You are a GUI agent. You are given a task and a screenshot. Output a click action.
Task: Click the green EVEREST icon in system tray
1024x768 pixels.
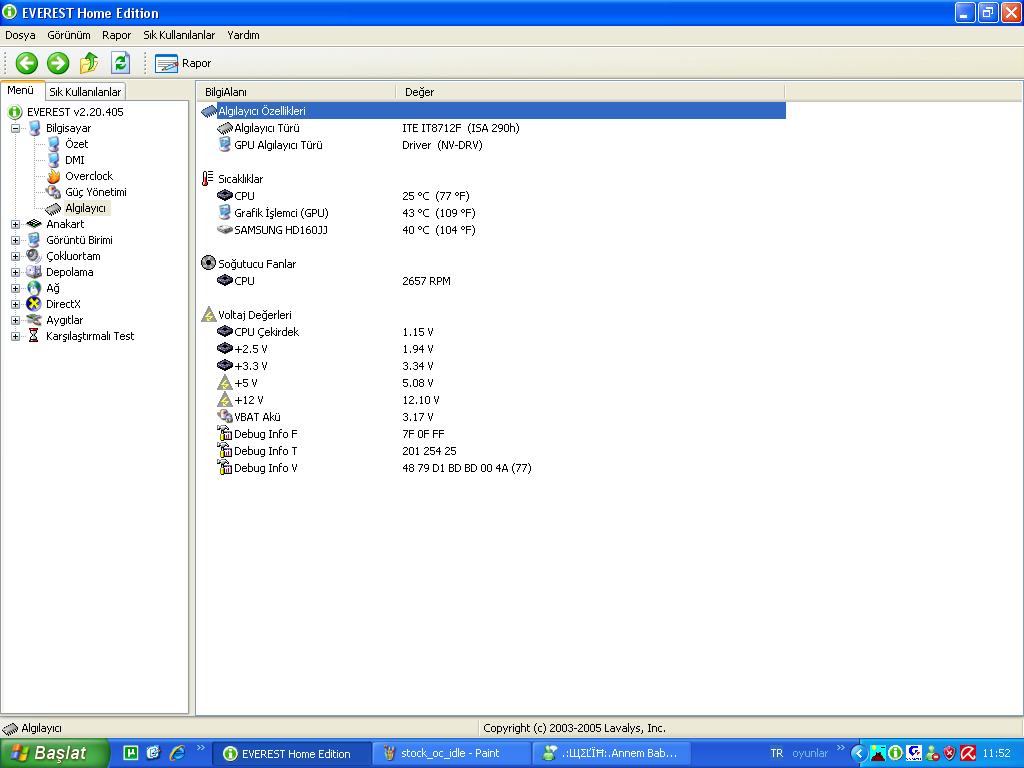(x=895, y=753)
